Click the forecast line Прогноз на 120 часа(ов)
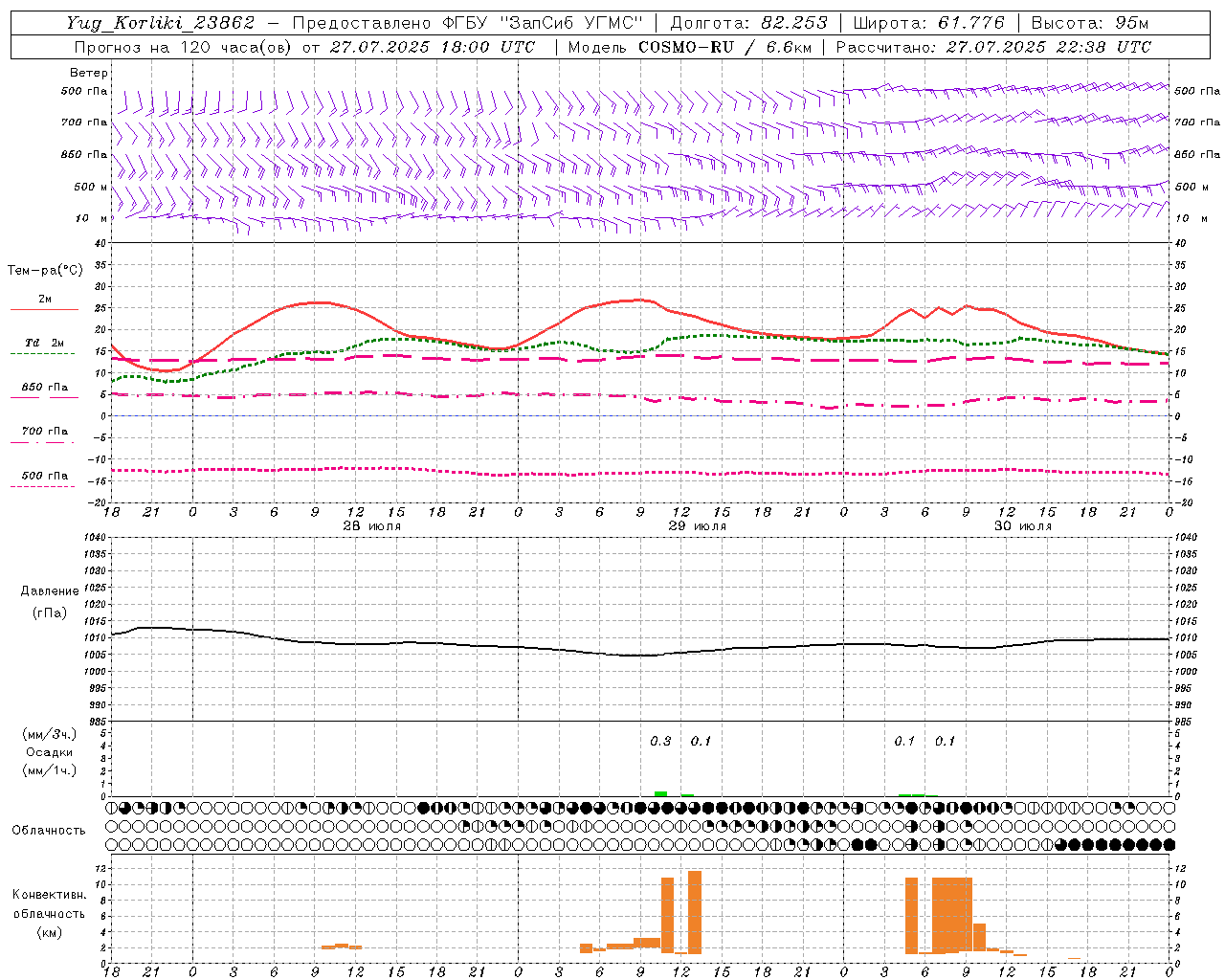 click(184, 47)
